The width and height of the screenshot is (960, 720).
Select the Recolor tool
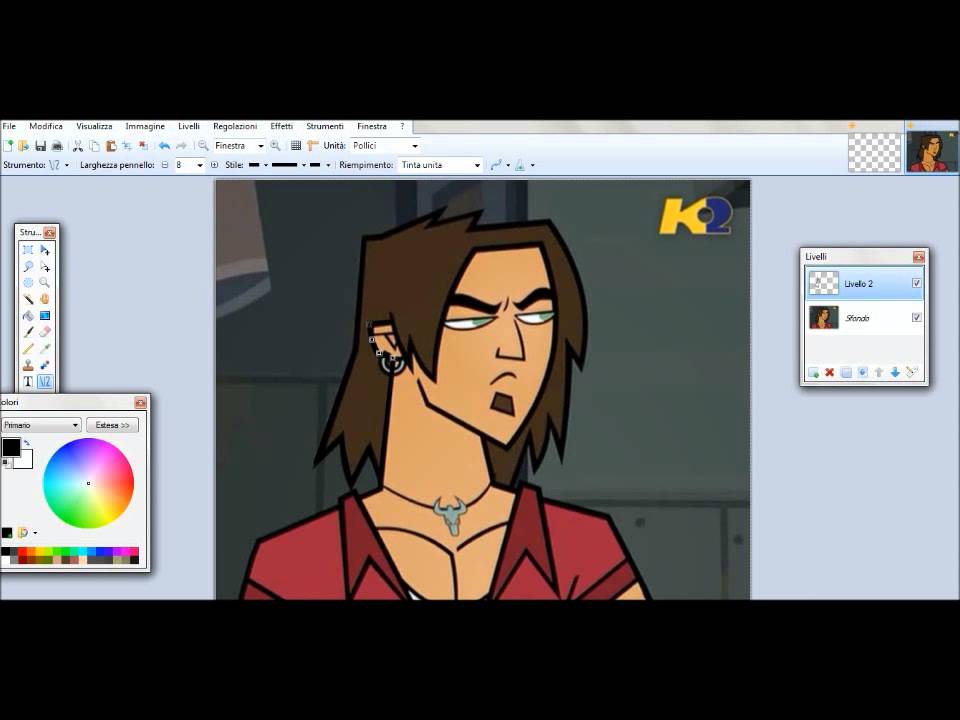[45, 366]
